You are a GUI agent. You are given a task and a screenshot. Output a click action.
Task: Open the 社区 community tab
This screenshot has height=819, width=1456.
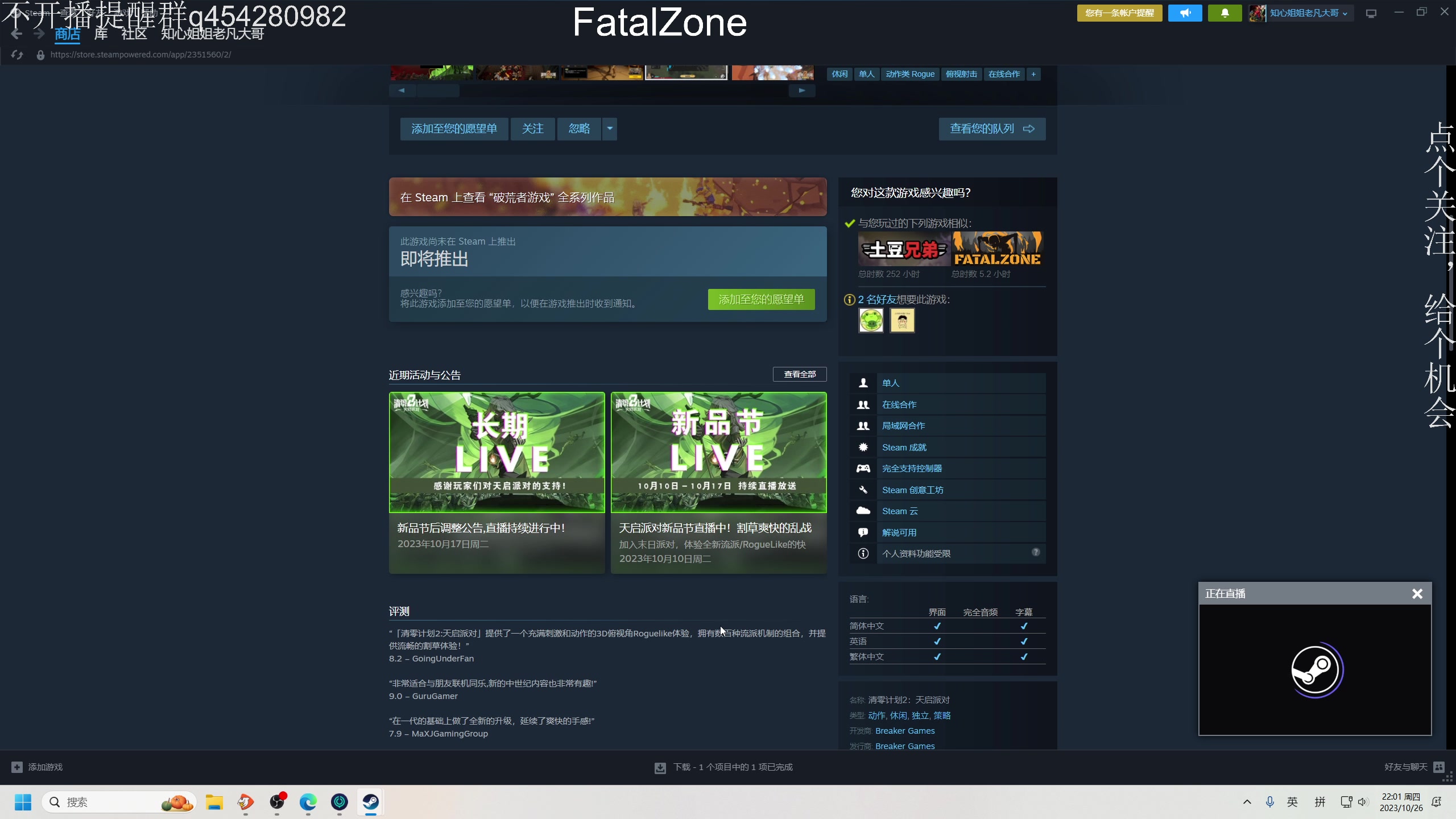pos(134,34)
